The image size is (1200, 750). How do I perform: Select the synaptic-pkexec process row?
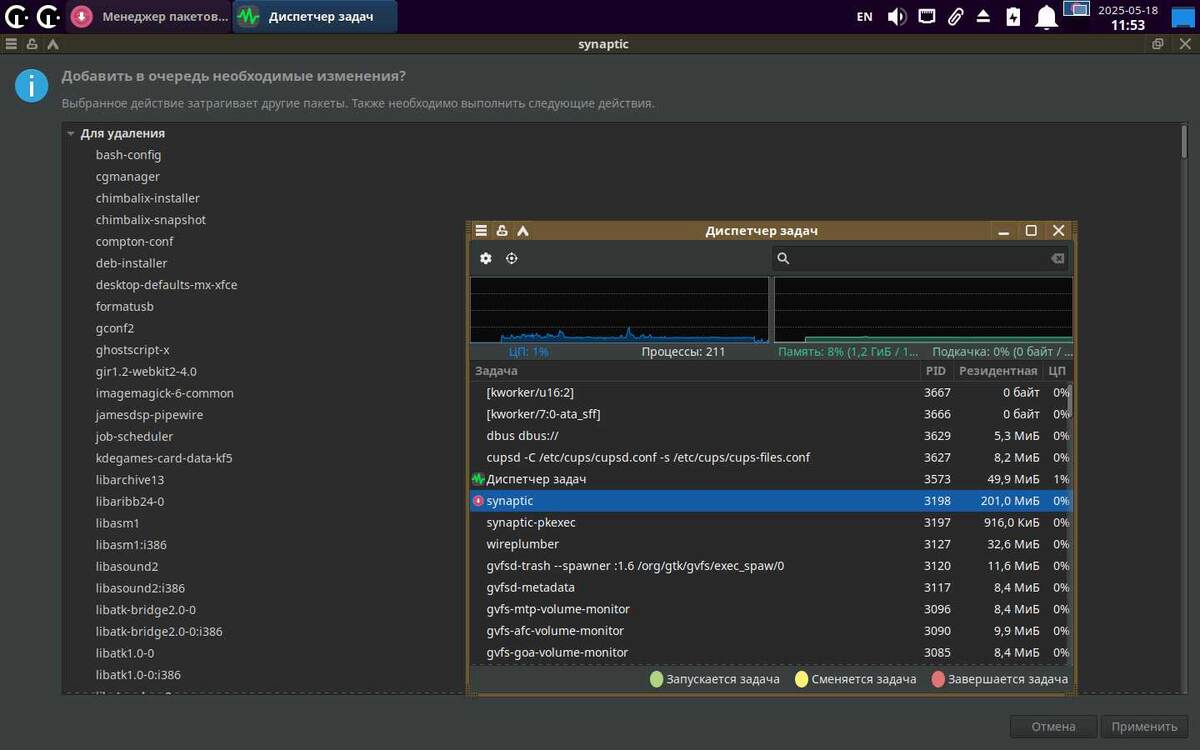click(769, 522)
